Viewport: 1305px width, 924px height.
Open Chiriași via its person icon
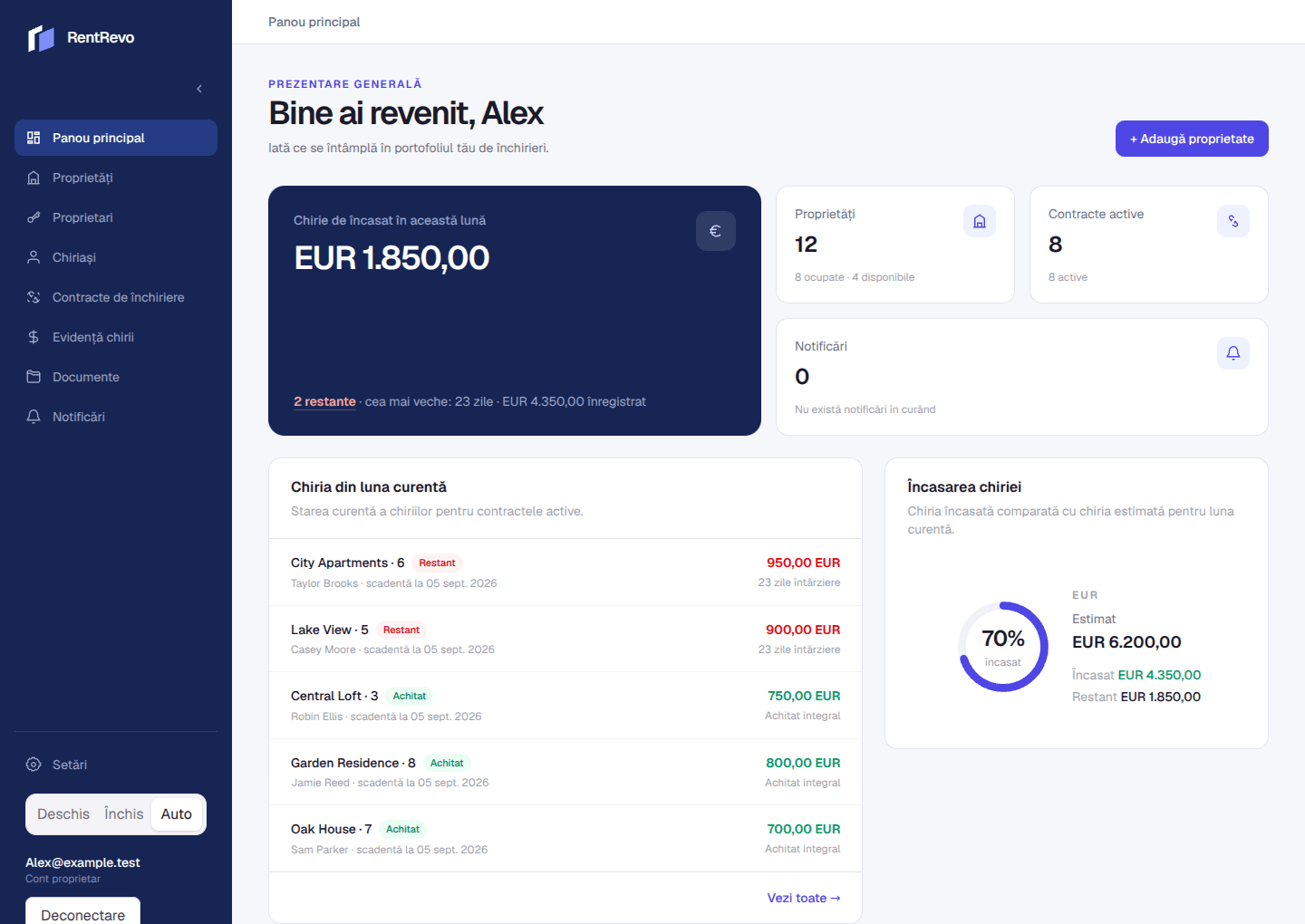click(34, 257)
